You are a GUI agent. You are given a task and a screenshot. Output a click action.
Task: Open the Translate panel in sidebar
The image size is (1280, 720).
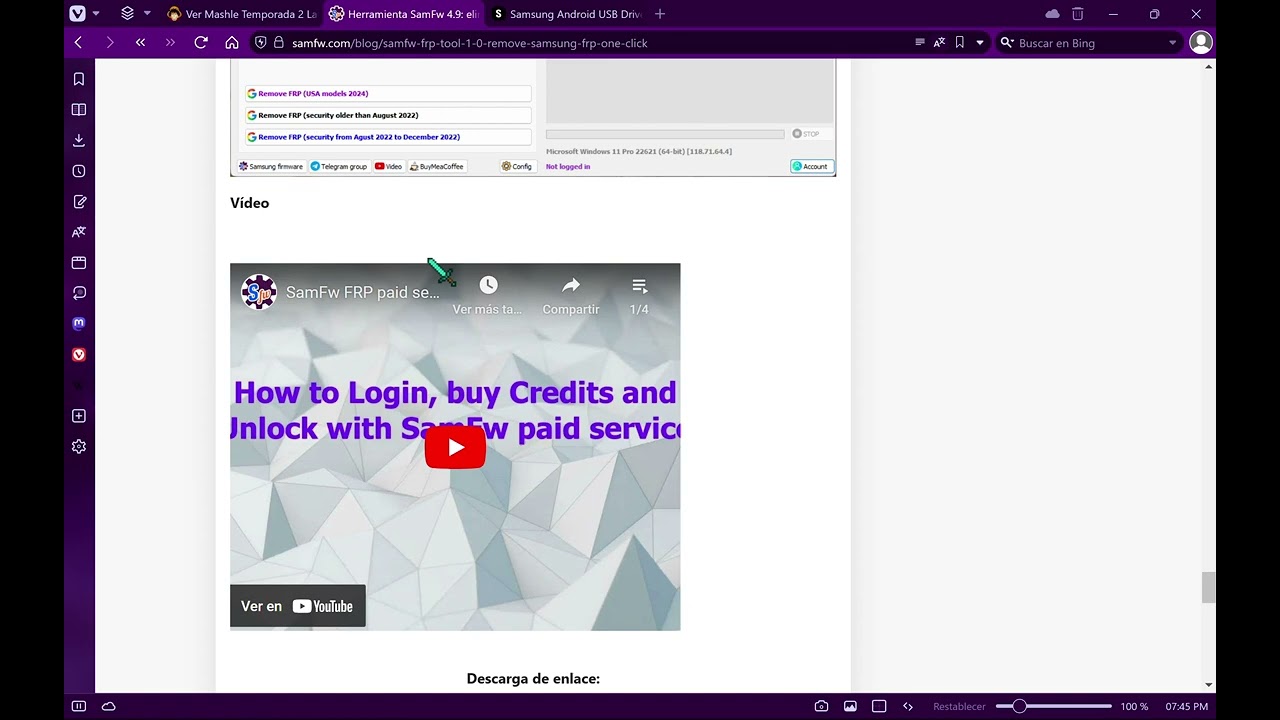[x=79, y=232]
